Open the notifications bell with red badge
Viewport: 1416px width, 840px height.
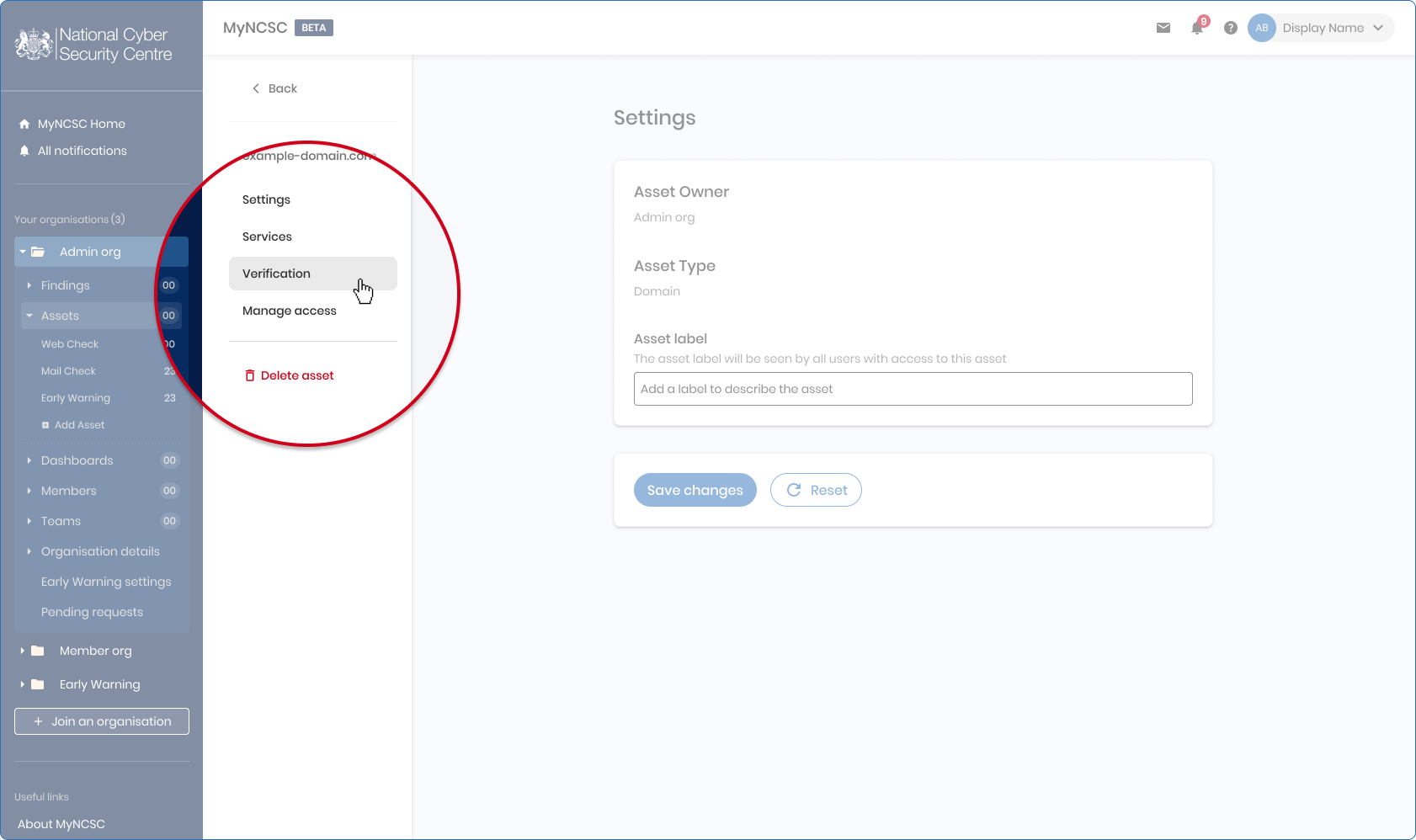(x=1198, y=27)
